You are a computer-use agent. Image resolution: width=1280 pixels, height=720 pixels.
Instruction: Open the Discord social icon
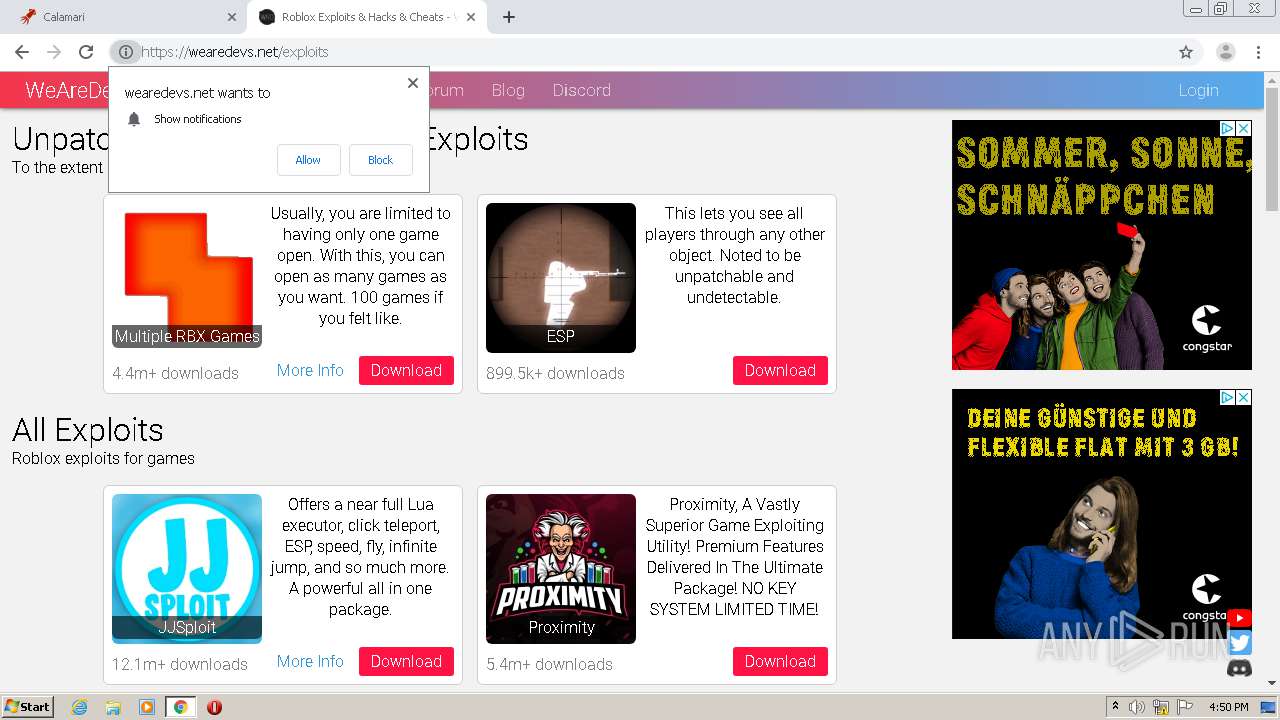(1239, 668)
